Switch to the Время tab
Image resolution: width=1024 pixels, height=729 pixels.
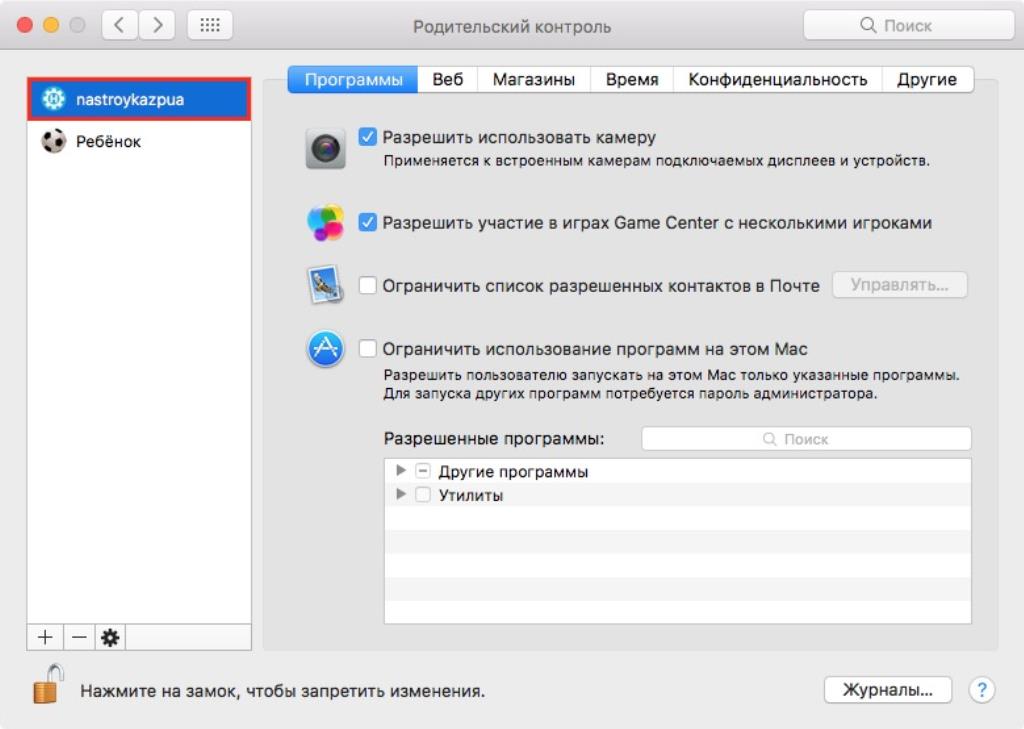[x=631, y=80]
